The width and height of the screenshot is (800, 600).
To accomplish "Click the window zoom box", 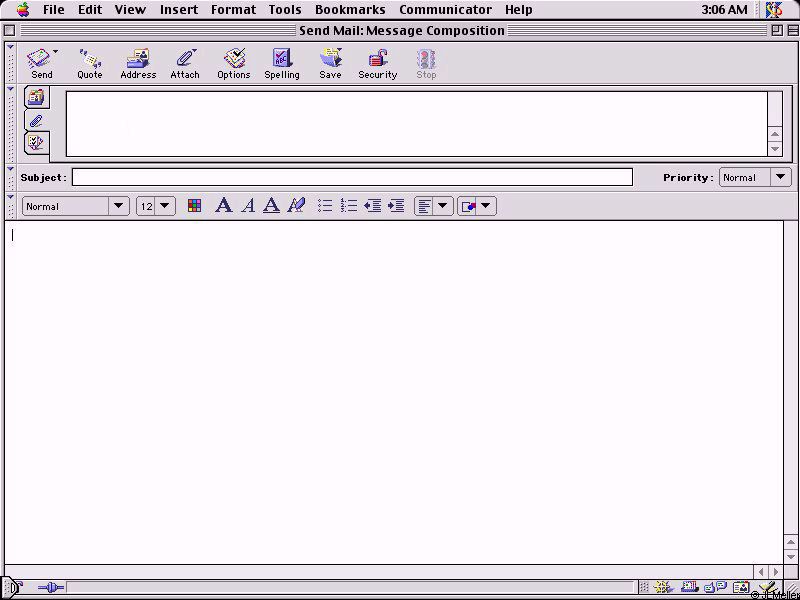I will [777, 31].
